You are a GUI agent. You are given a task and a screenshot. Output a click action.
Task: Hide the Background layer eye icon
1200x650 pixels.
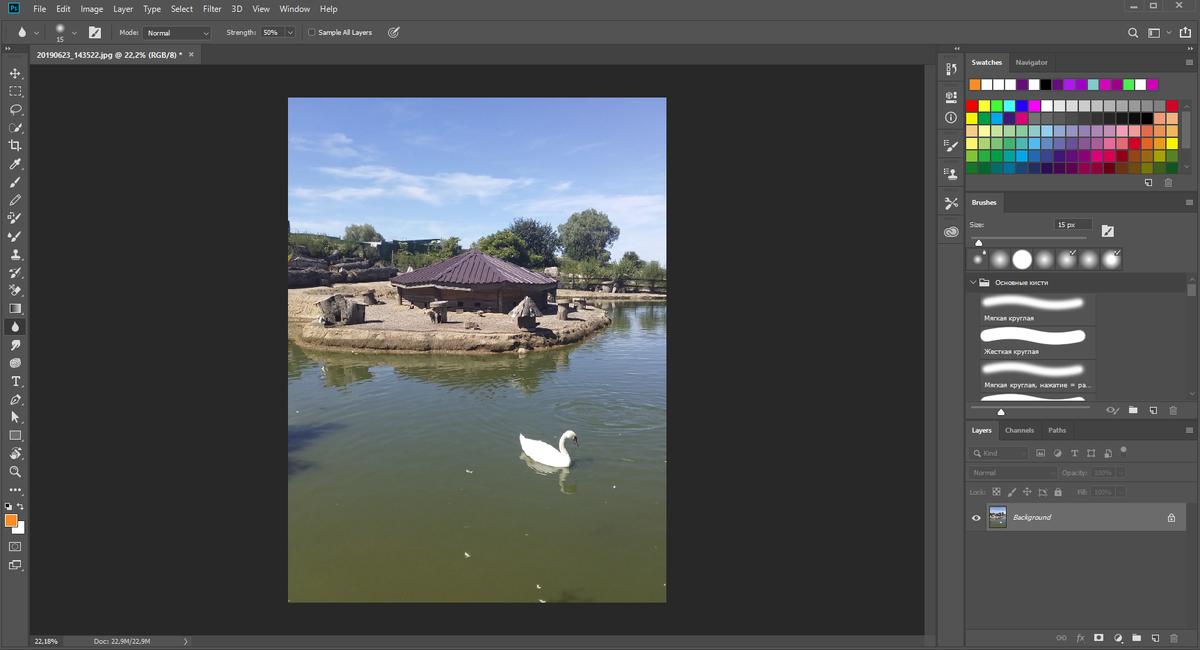(977, 517)
